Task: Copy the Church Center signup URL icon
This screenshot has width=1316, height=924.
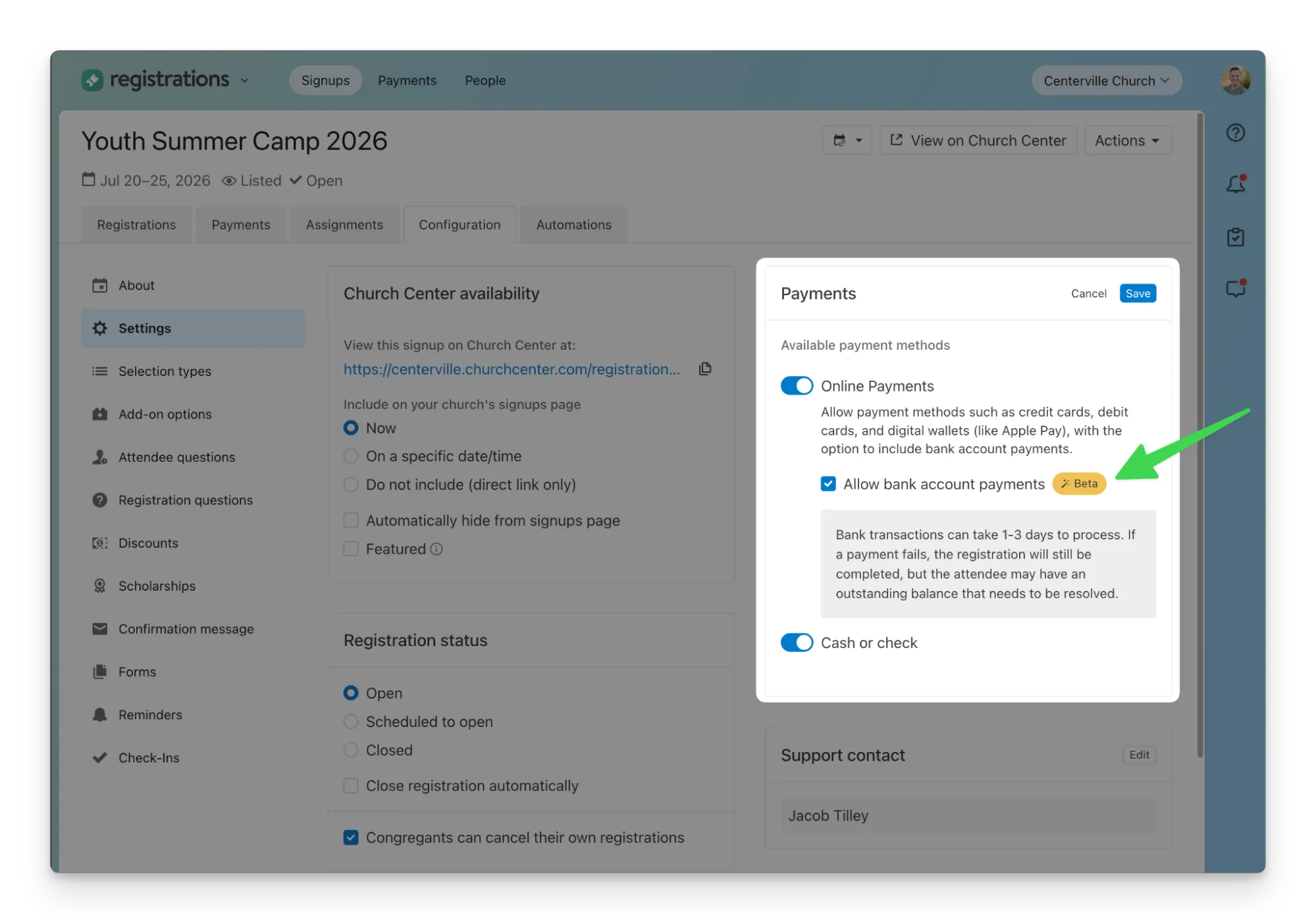Action: pos(705,369)
